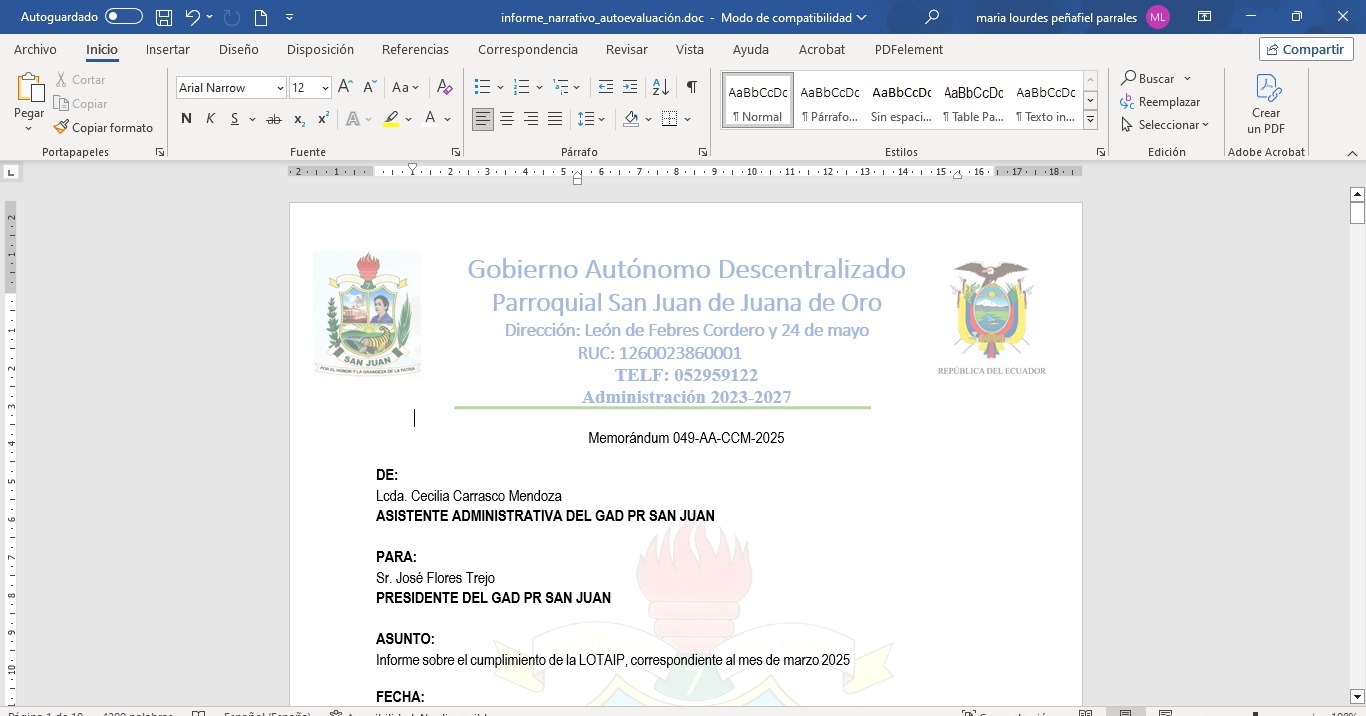This screenshot has height=716, width=1366.
Task: Click the Compartir button
Action: pos(1306,49)
